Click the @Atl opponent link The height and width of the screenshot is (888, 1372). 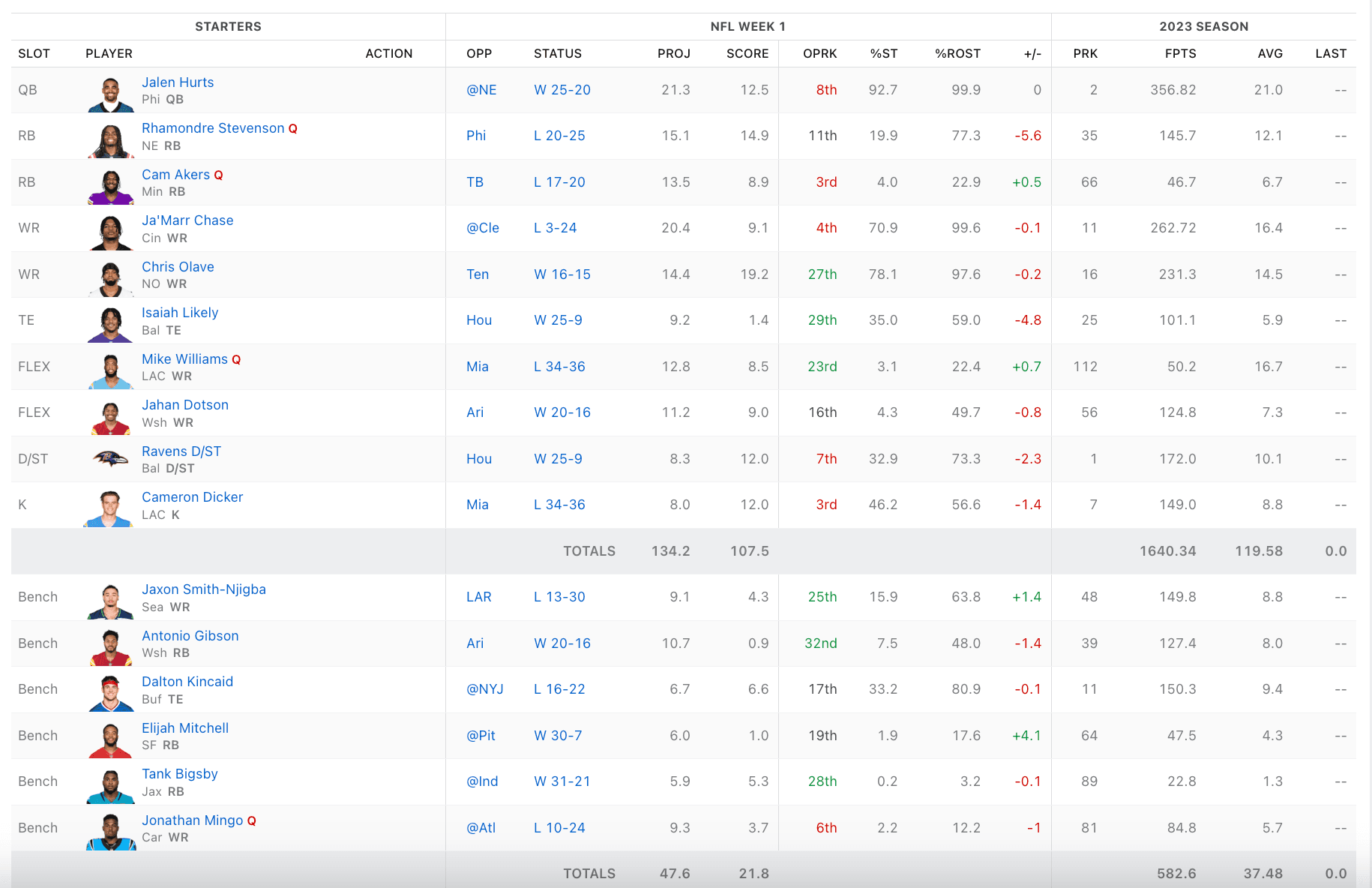click(x=481, y=828)
